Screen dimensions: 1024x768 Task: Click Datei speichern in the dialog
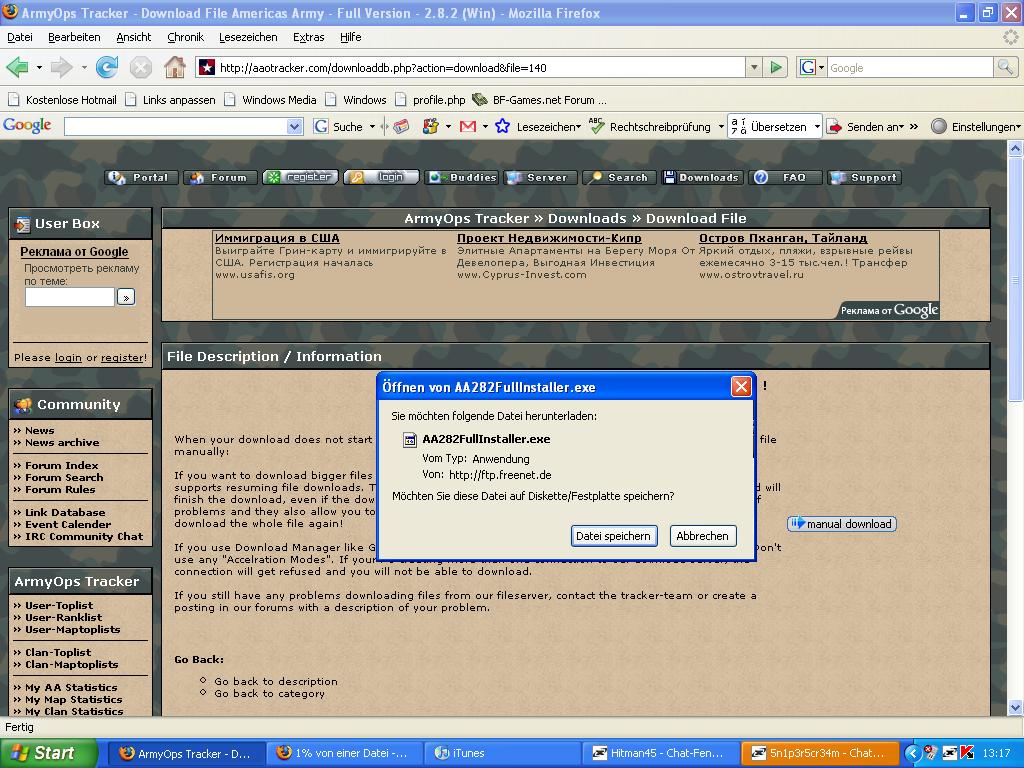(613, 536)
